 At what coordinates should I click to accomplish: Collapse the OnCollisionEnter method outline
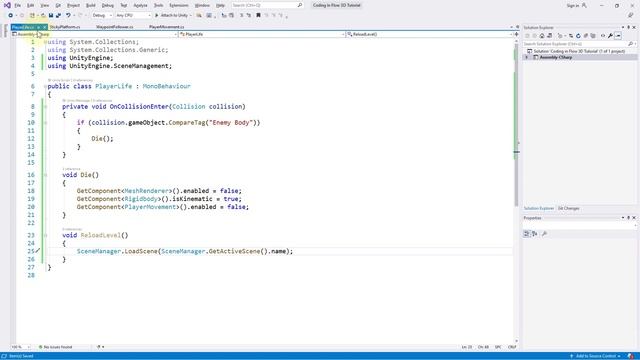(45, 107)
